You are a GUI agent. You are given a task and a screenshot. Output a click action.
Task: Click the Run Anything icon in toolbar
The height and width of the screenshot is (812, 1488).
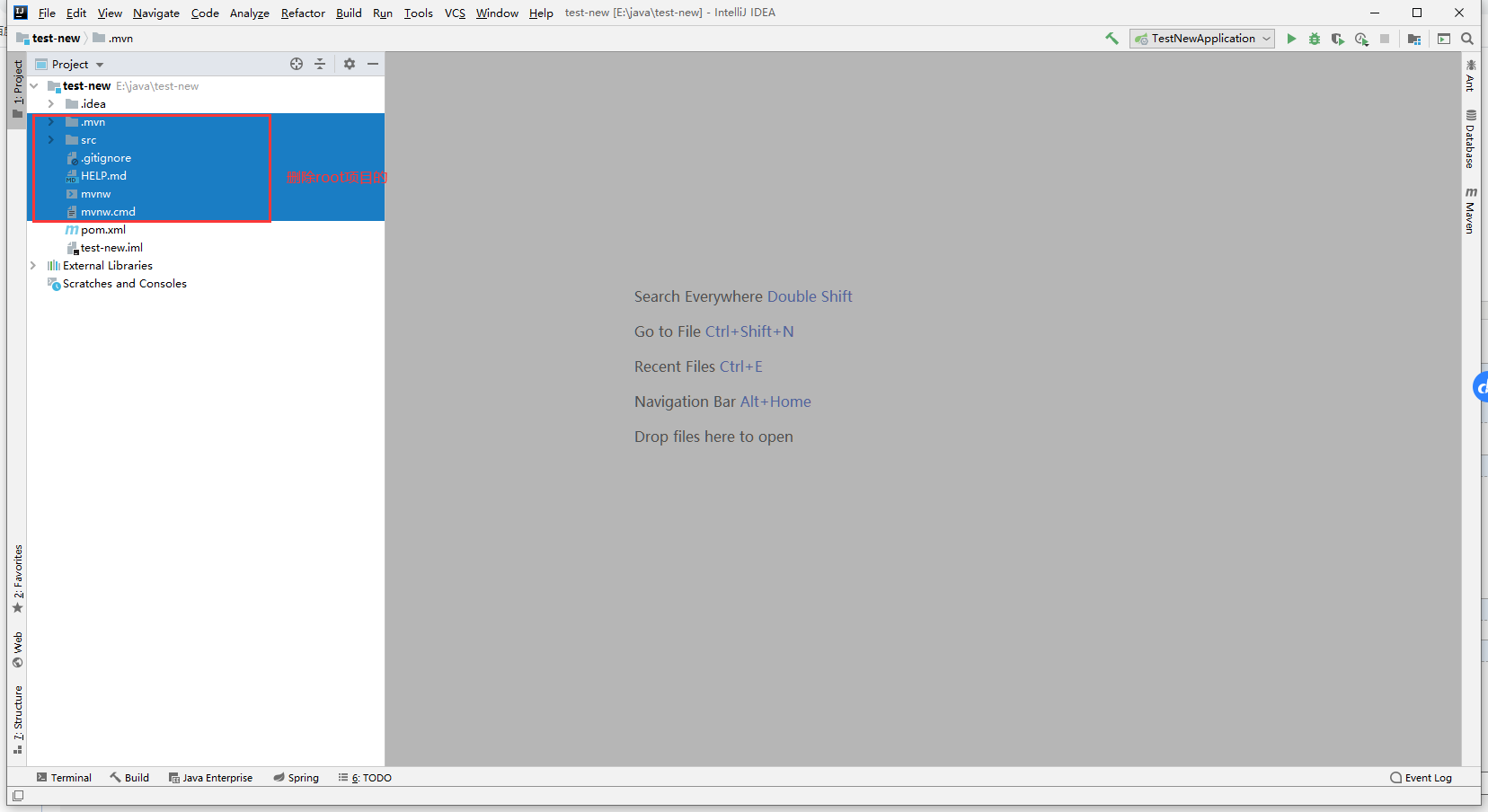tap(1444, 39)
